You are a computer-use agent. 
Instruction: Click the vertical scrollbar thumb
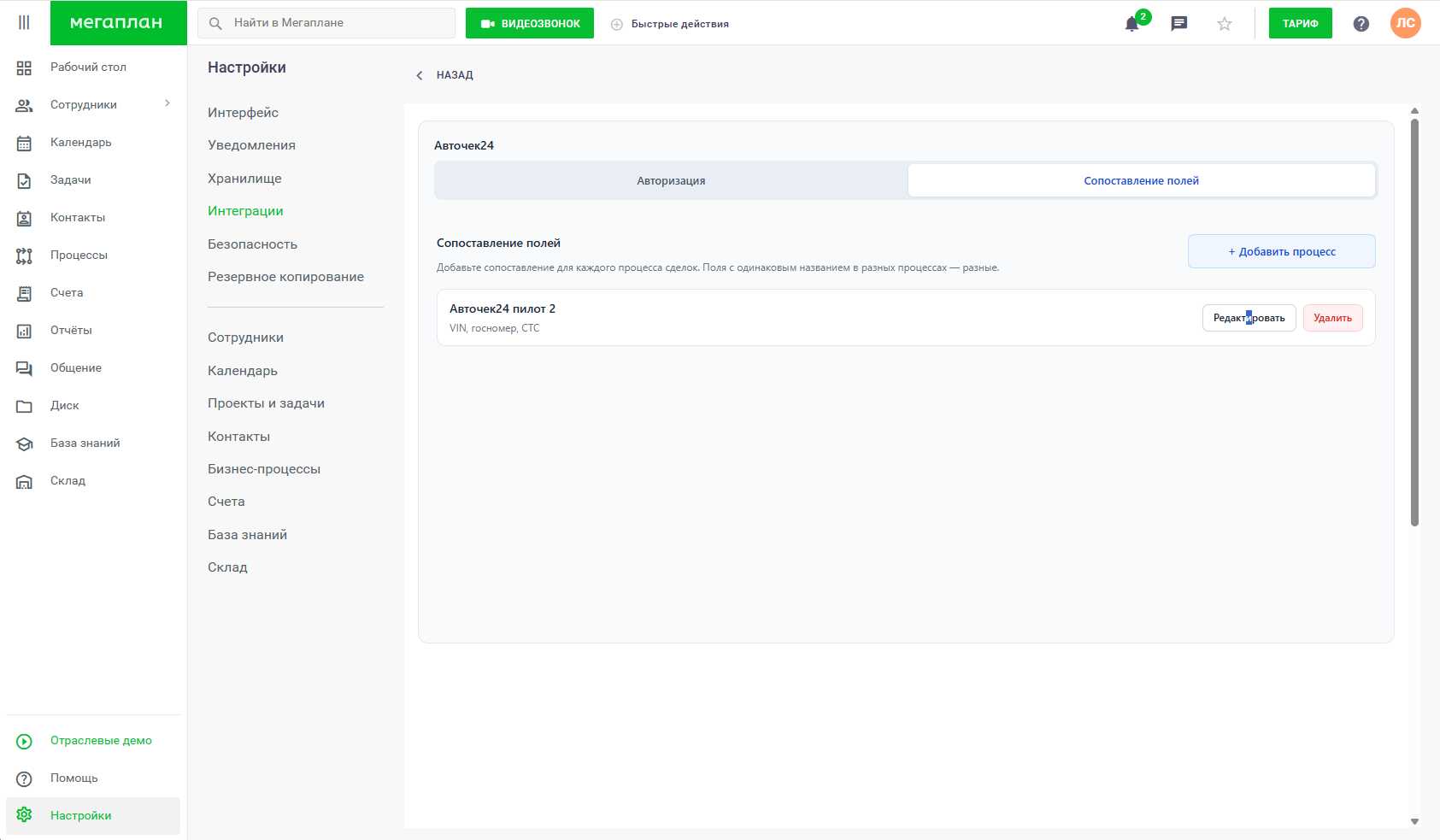1414,323
